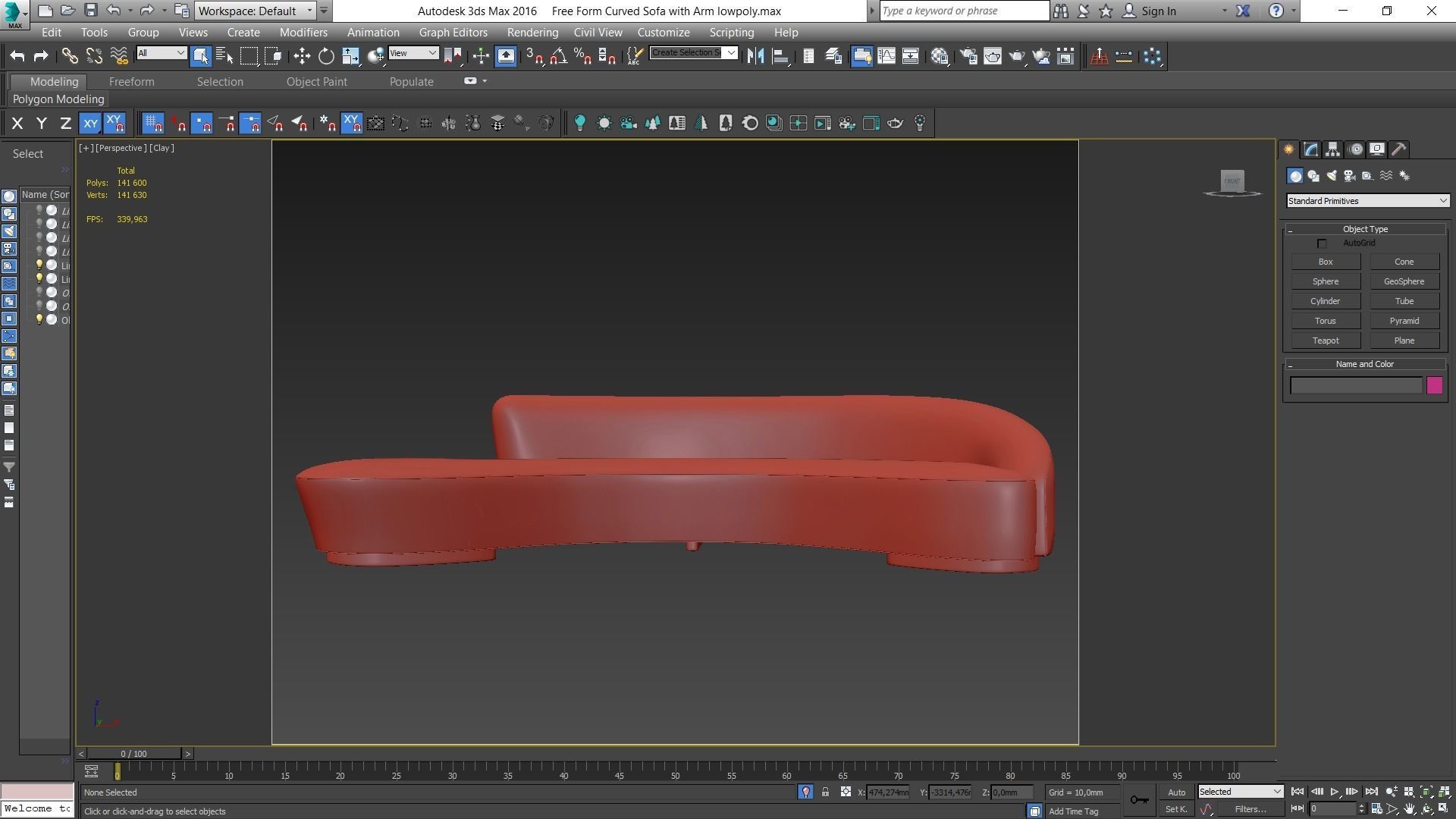Image resolution: width=1456 pixels, height=819 pixels.
Task: Click Key Filters button
Action: 1250,810
